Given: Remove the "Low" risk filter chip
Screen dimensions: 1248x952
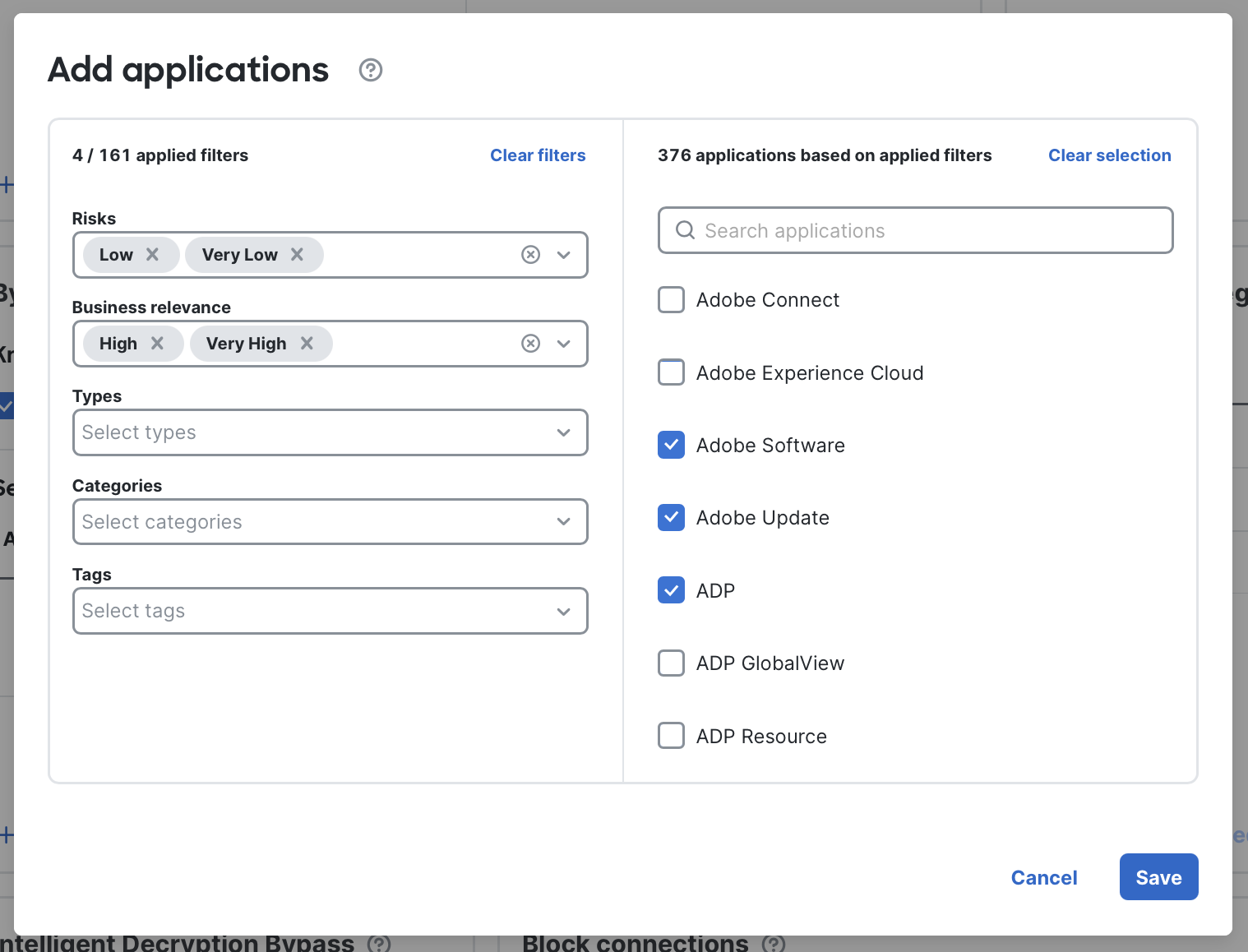Looking at the screenshot, I should tap(152, 255).
